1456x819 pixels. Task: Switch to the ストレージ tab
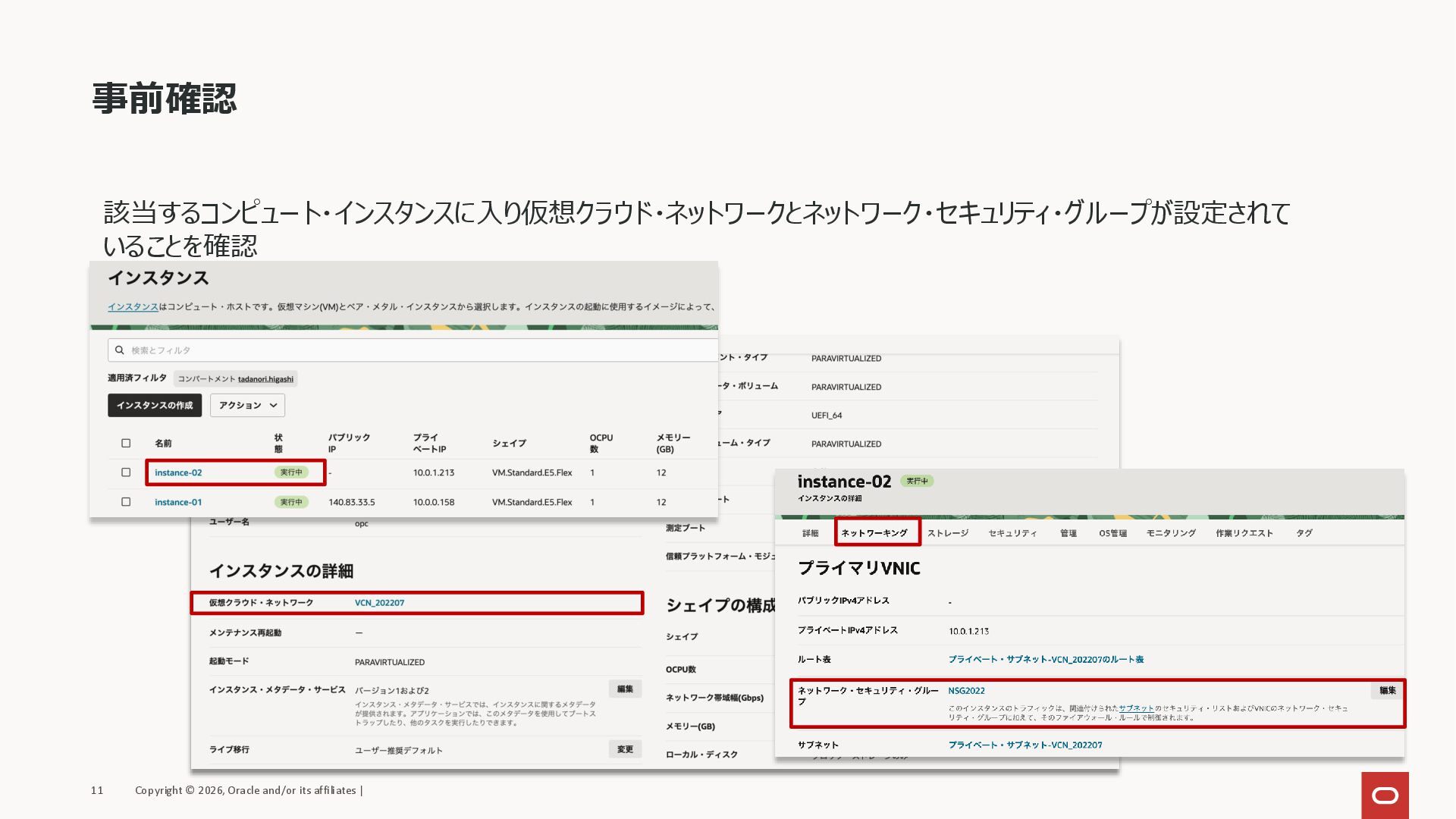click(x=947, y=533)
